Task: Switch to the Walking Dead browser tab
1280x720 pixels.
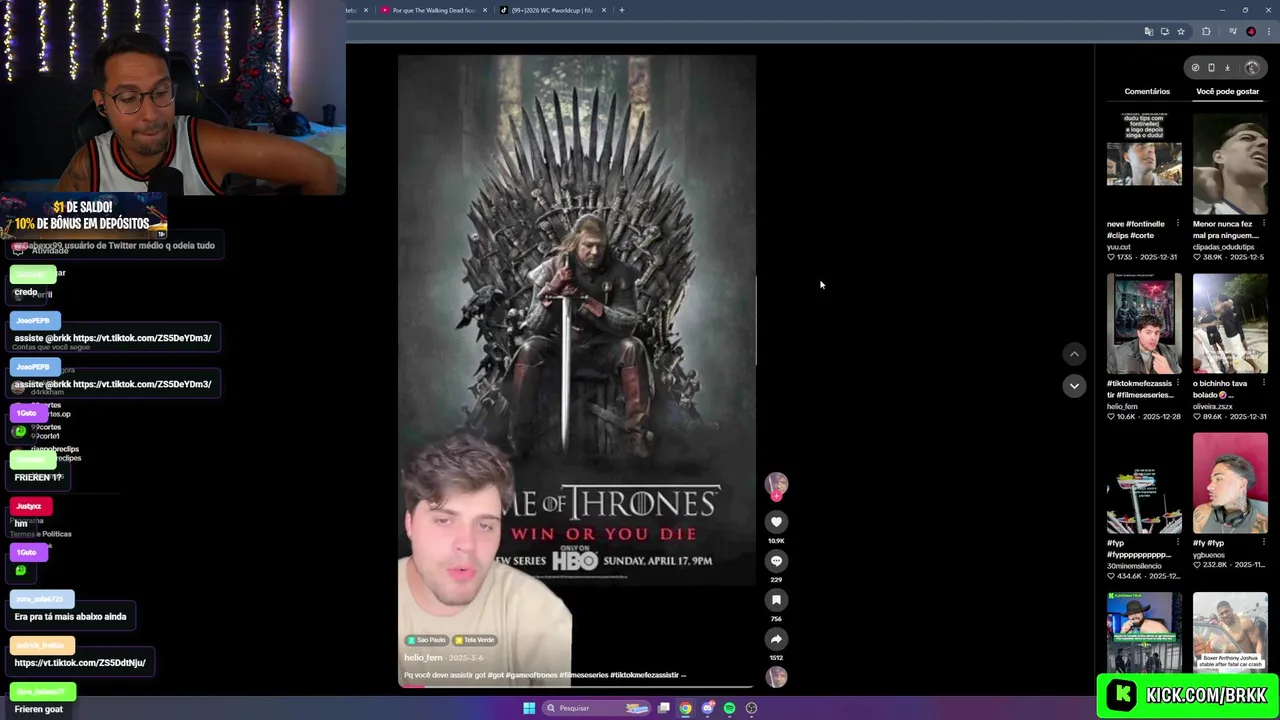Action: [x=434, y=10]
